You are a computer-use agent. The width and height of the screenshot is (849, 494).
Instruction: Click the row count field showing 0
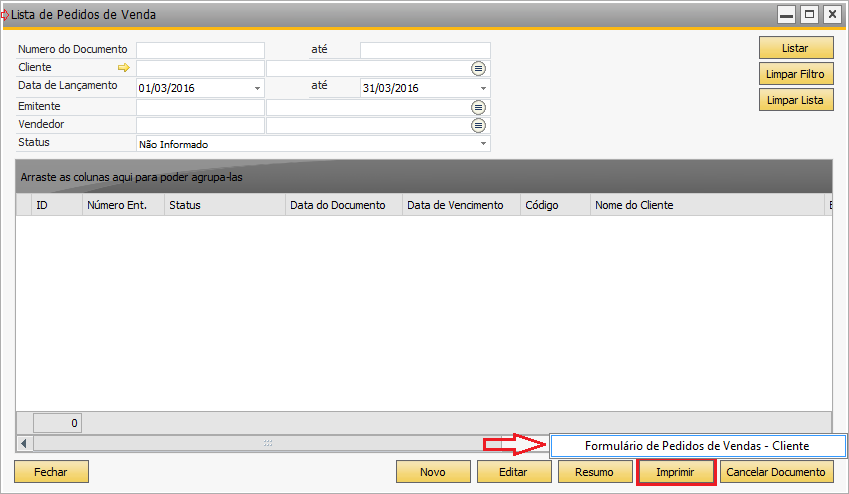coord(57,423)
